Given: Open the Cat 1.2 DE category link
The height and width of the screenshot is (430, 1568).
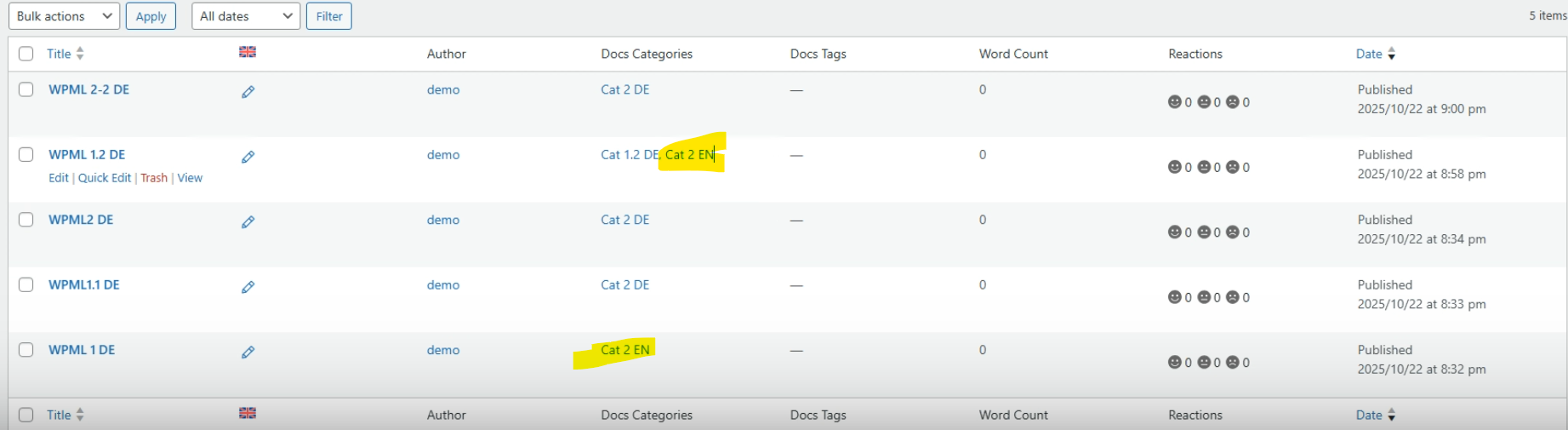Looking at the screenshot, I should (x=629, y=155).
